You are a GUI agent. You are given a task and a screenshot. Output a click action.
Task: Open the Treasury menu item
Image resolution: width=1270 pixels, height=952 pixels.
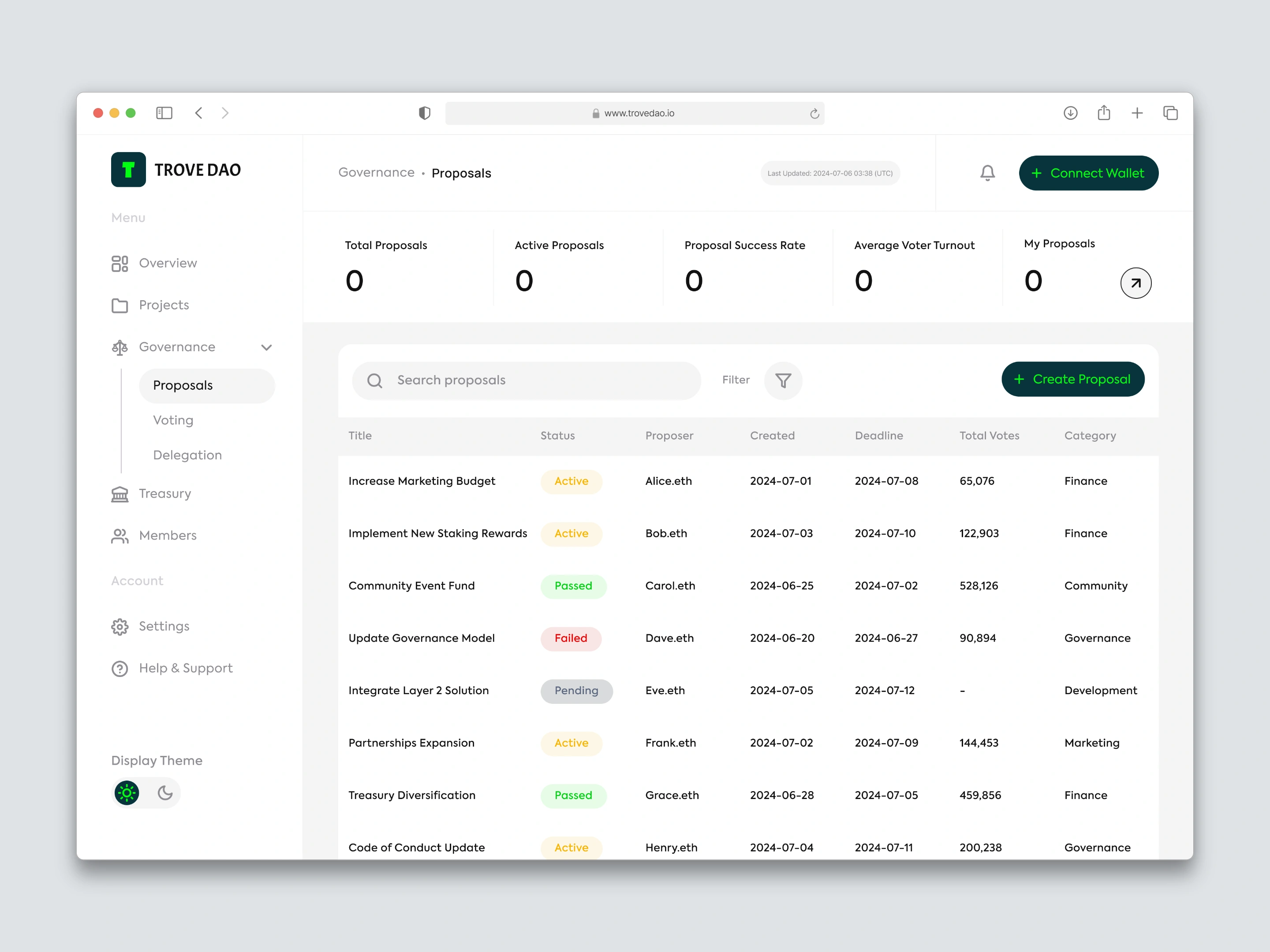(165, 494)
